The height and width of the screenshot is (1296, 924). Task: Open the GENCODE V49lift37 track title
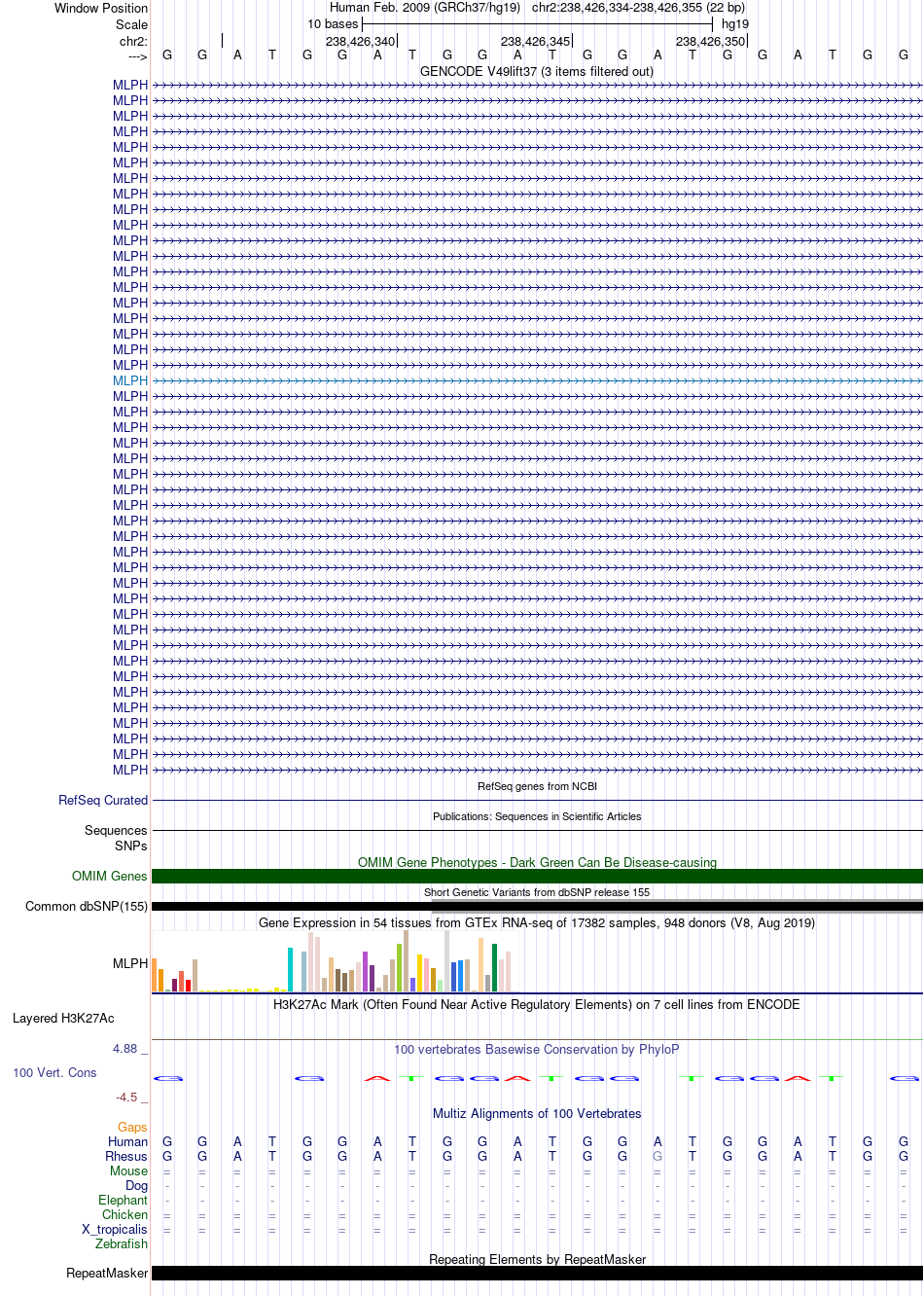pos(536,71)
